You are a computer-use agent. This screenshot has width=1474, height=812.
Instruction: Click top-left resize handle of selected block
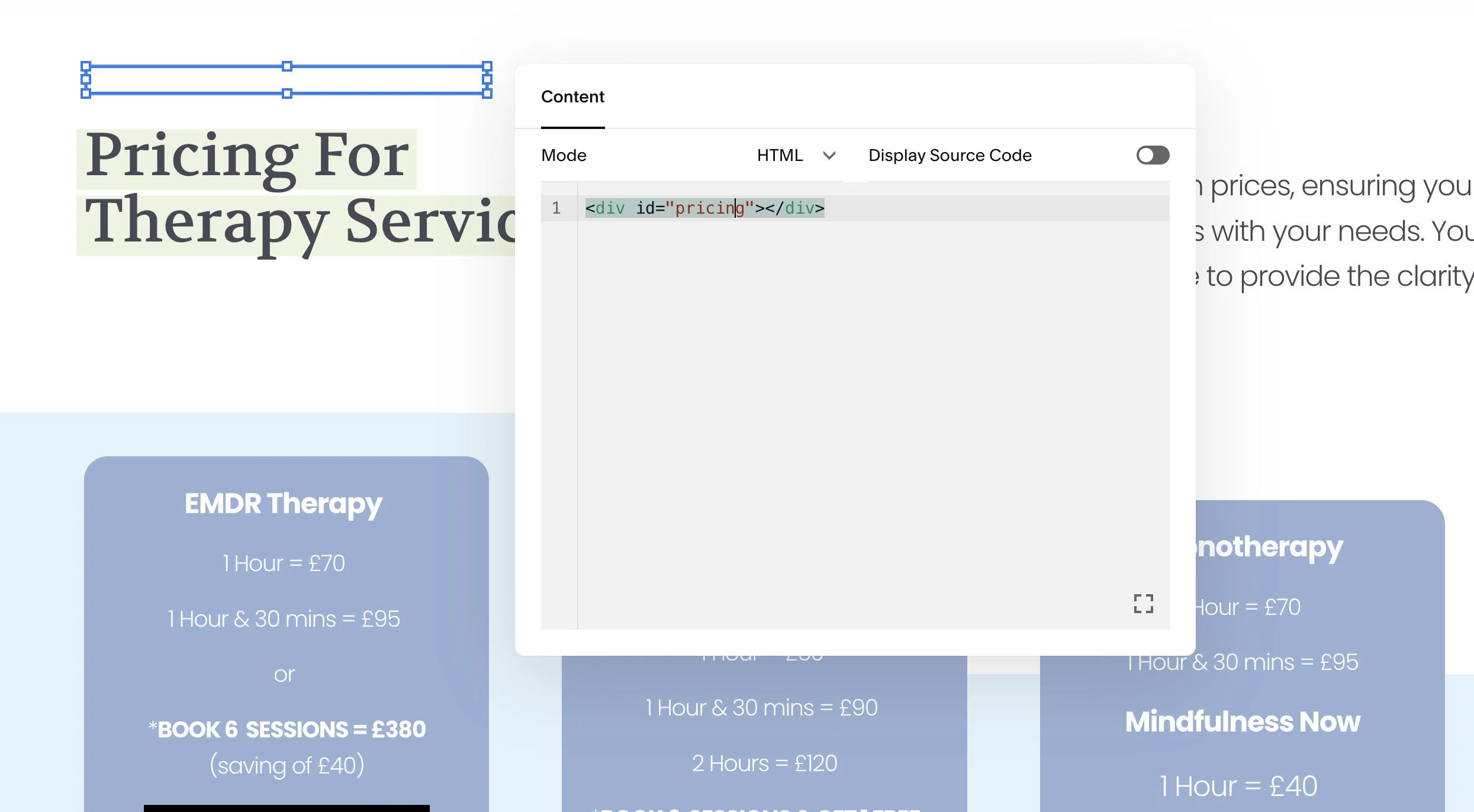86,66
